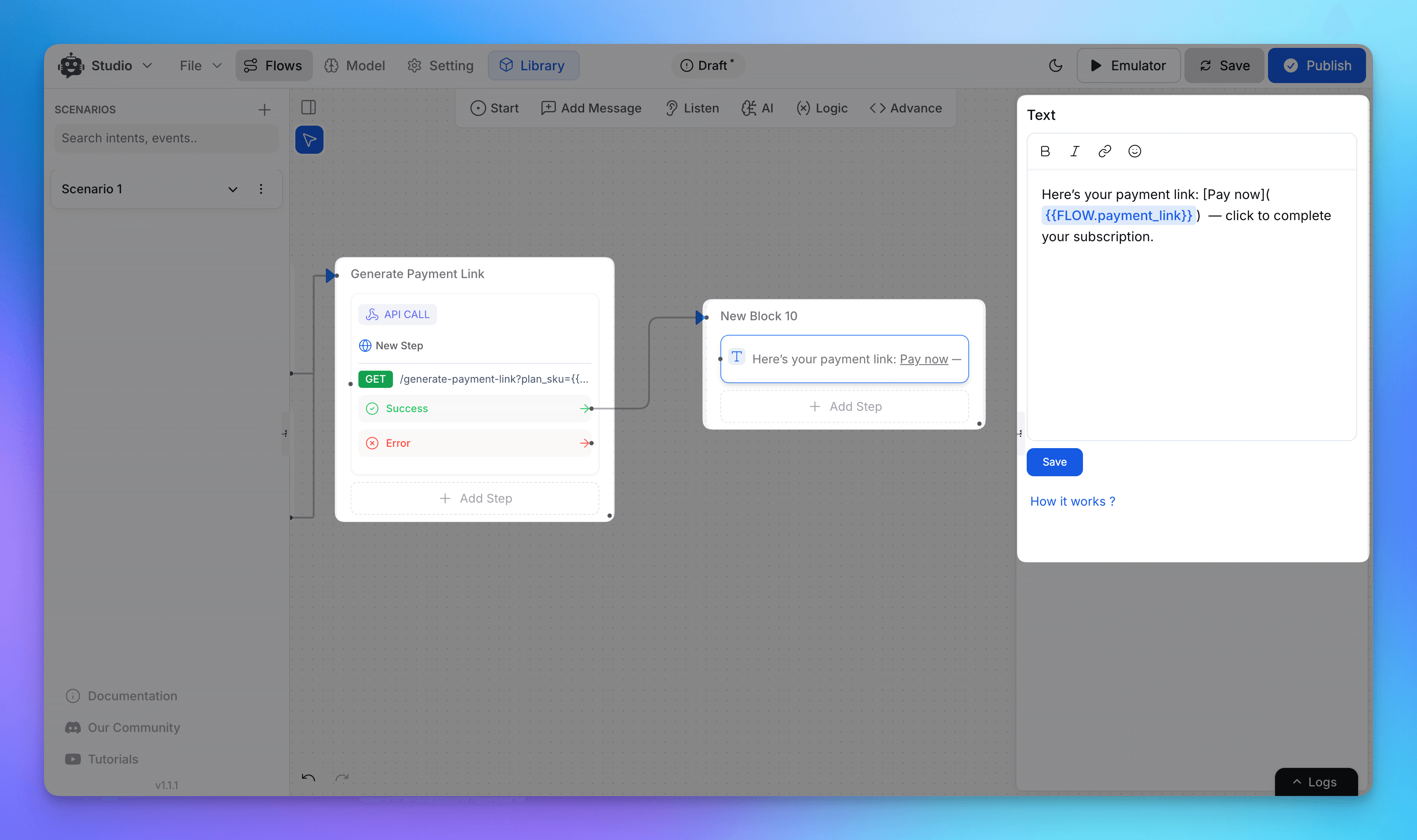Click the Success output arrow connector
Image resolution: width=1417 pixels, height=840 pixels.
[586, 408]
